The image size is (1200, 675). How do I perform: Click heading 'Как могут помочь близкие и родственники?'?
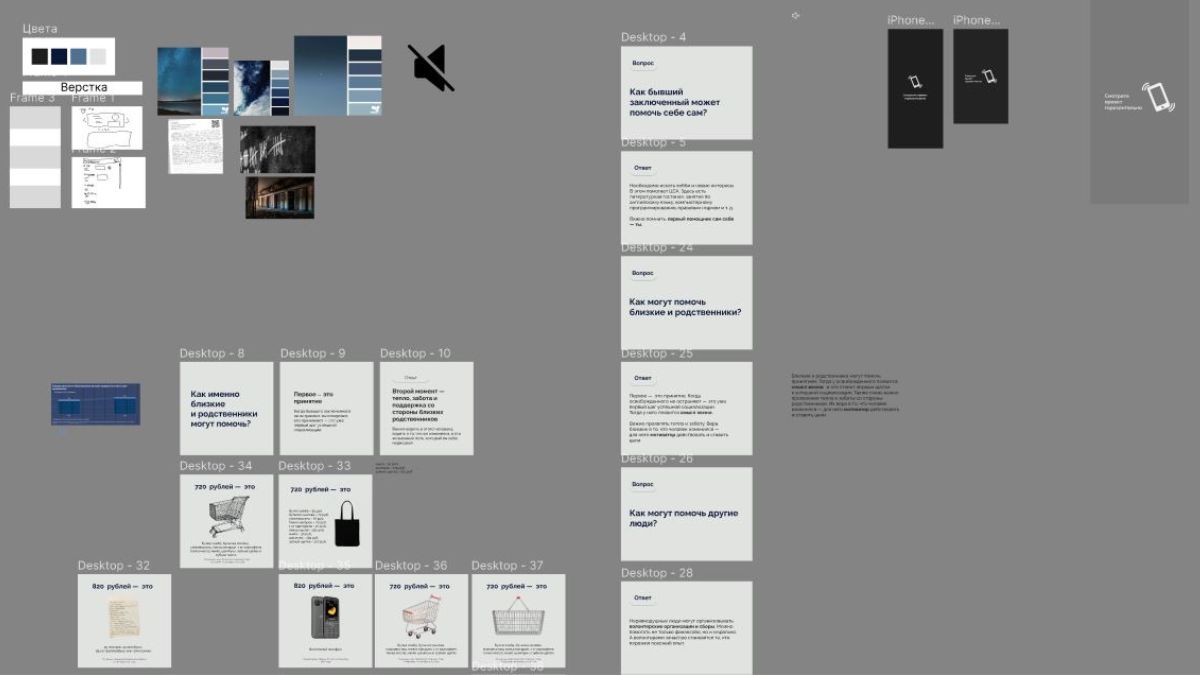pyautogui.click(x=685, y=307)
